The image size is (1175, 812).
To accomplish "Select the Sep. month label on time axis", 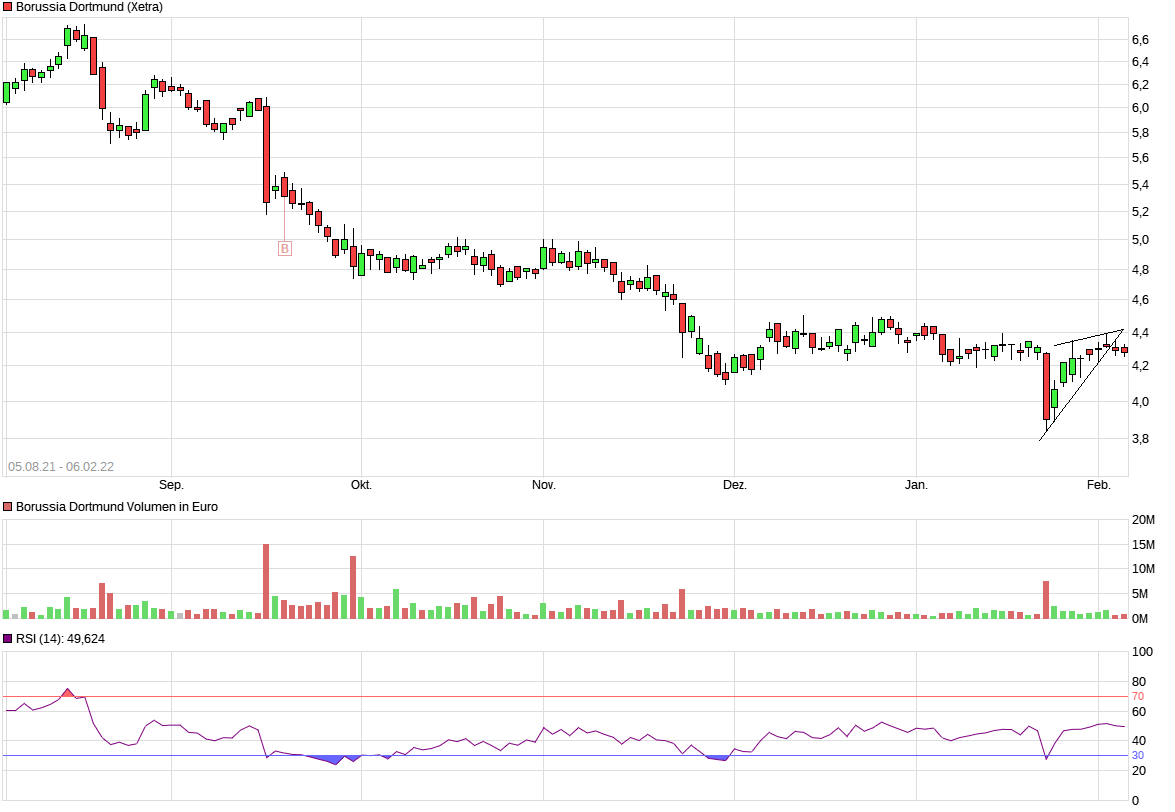I will click(172, 485).
